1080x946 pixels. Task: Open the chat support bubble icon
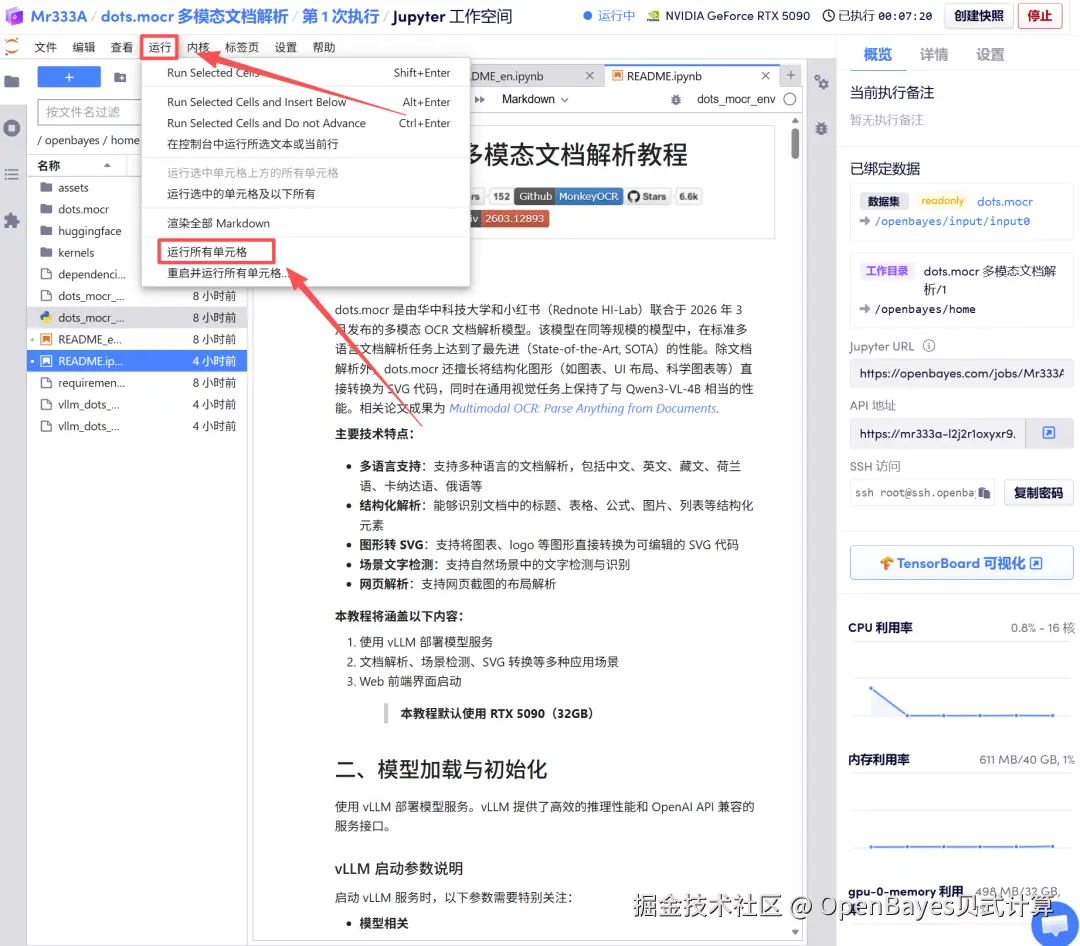coord(1055,925)
